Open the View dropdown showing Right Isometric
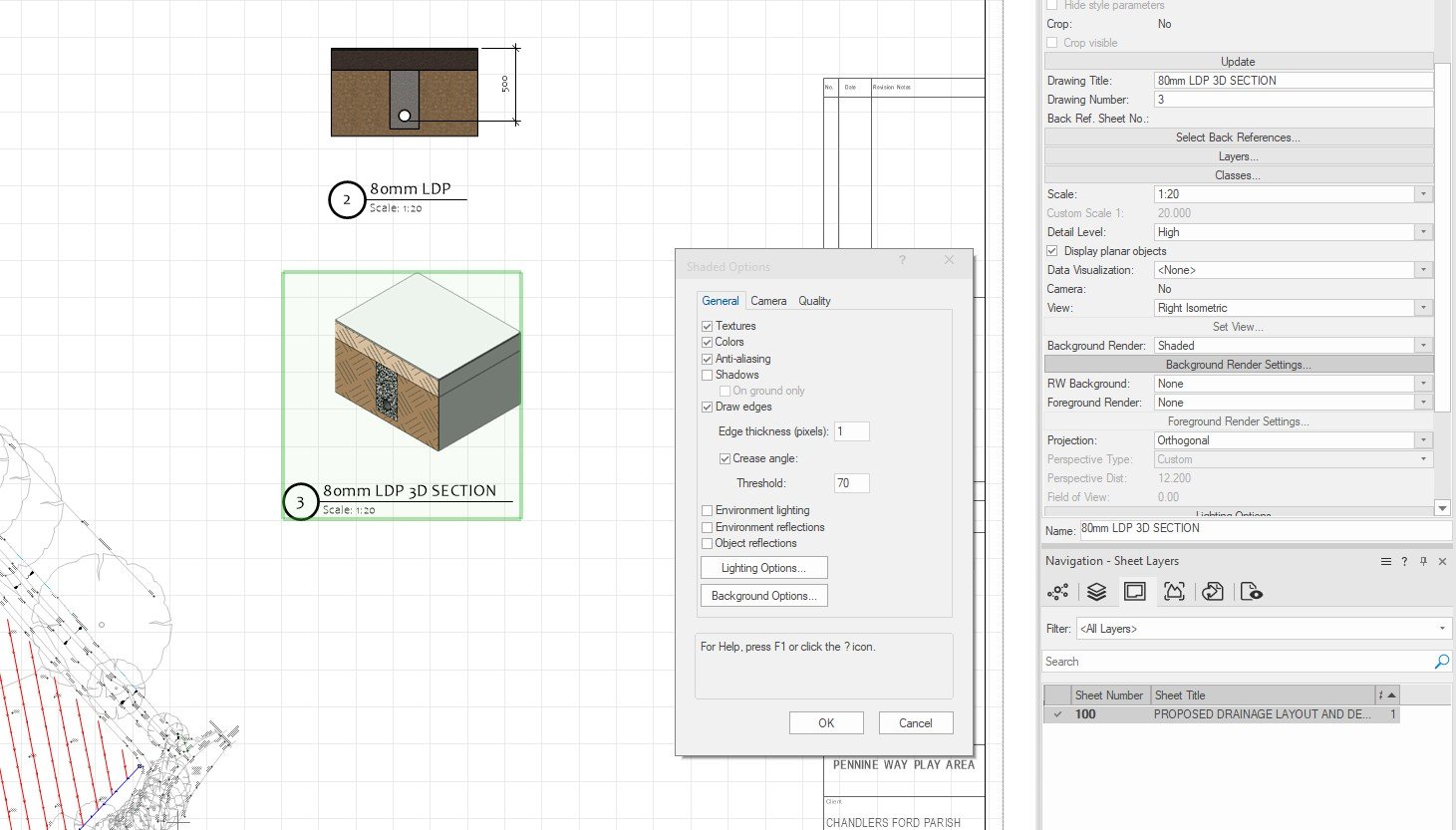1456x830 pixels. (1423, 307)
